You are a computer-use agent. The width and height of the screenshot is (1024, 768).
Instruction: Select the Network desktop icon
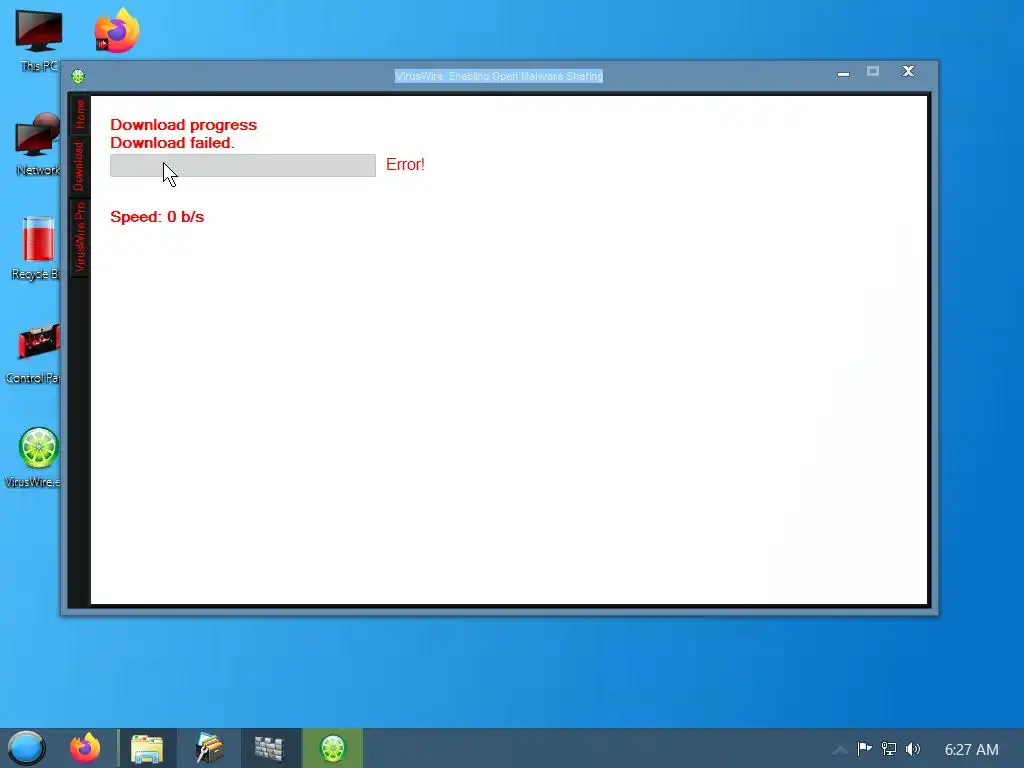pyautogui.click(x=39, y=144)
